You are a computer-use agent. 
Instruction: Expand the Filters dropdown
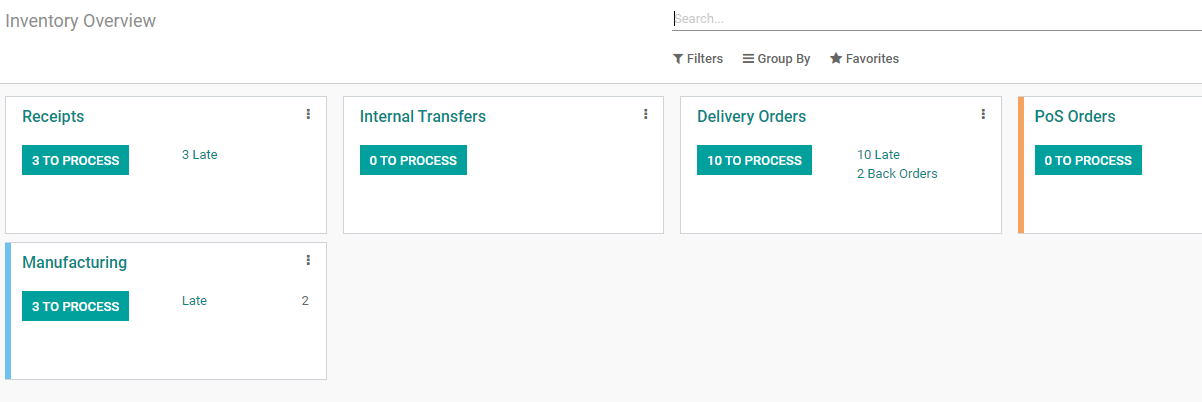coord(698,59)
